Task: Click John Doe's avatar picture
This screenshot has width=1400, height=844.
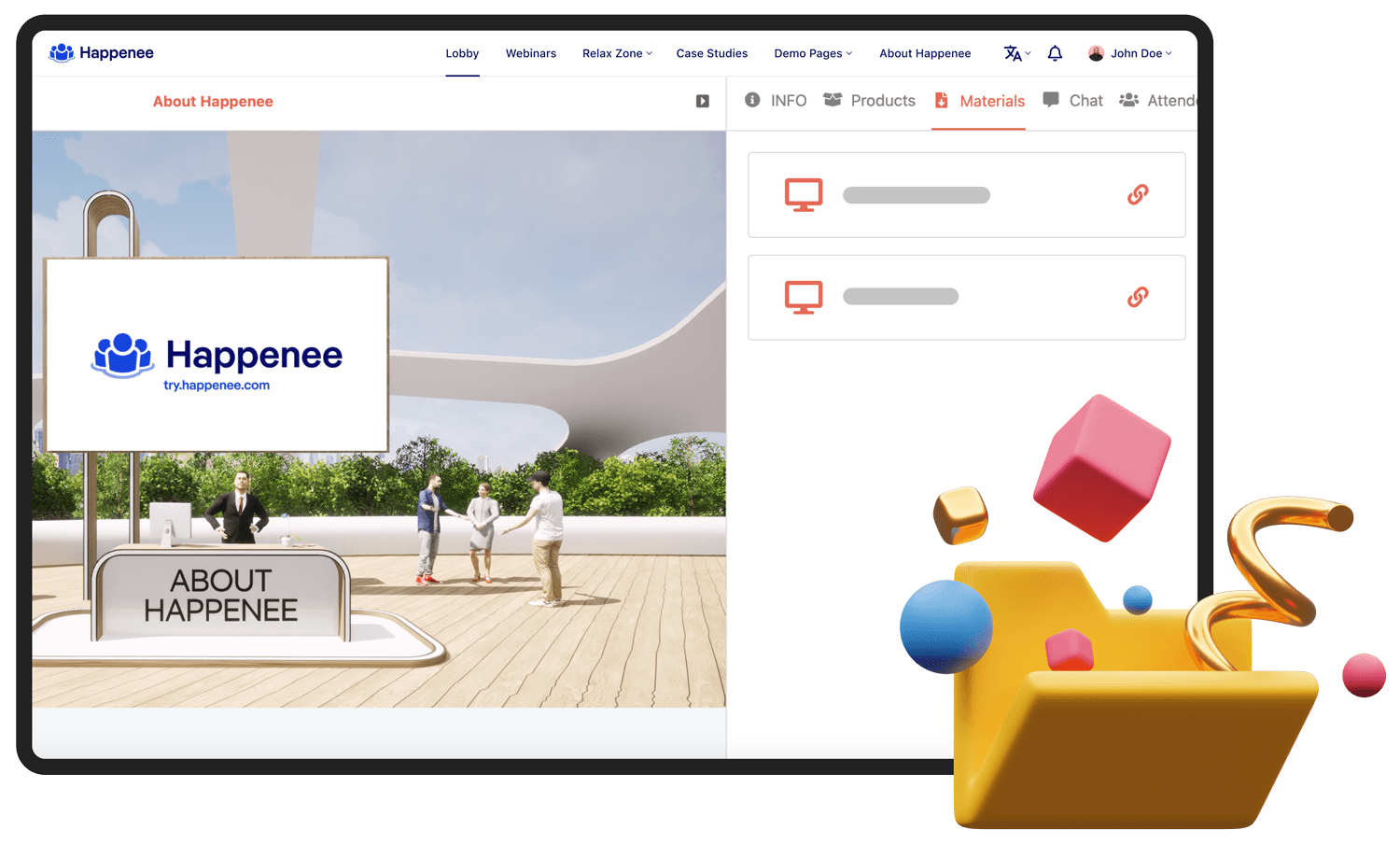Action: [x=1096, y=53]
